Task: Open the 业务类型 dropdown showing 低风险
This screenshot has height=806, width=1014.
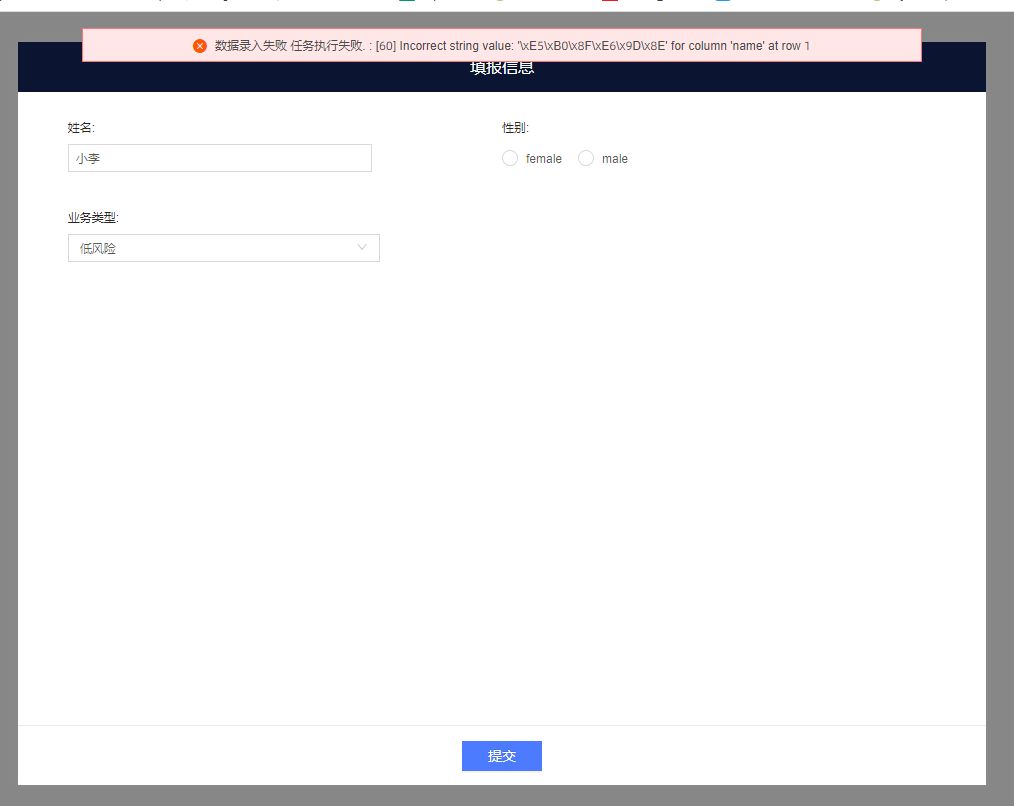Action: coord(223,248)
